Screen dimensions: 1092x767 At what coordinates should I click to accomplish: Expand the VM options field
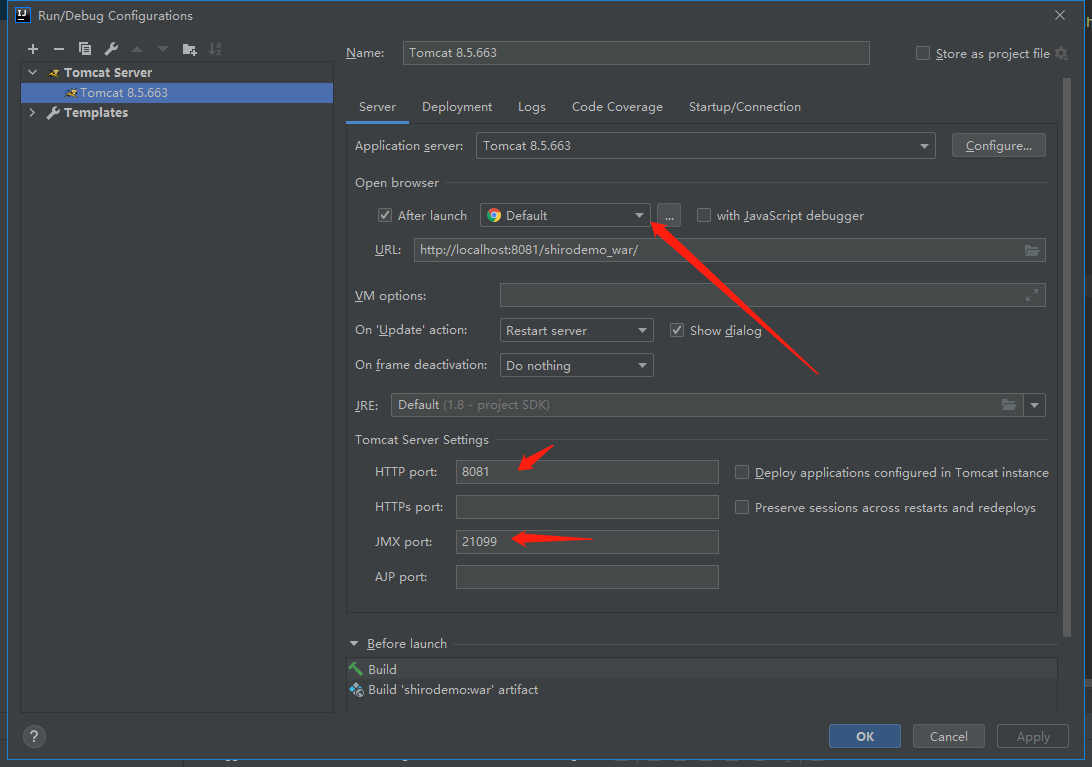[x=1031, y=295]
